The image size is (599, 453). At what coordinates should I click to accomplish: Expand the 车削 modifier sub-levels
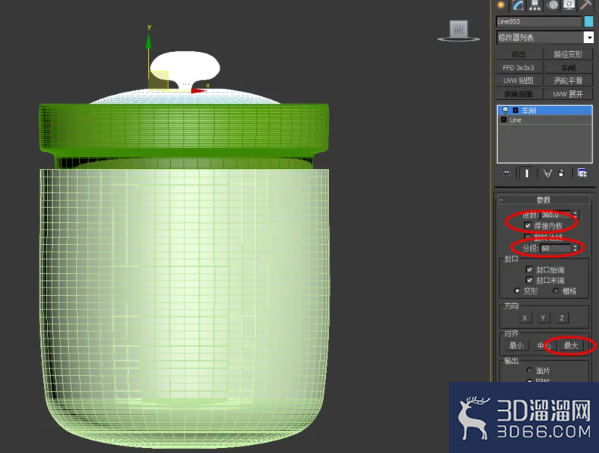point(515,110)
